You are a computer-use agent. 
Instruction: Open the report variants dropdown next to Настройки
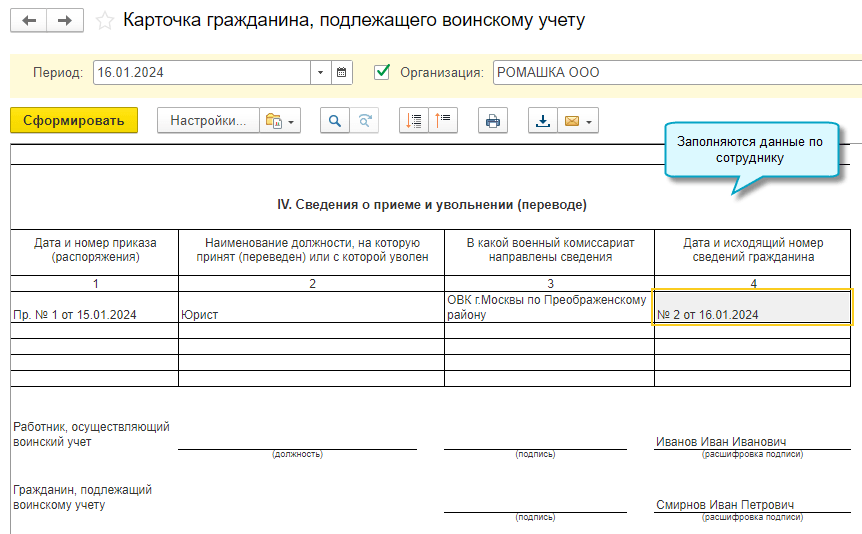[x=279, y=121]
